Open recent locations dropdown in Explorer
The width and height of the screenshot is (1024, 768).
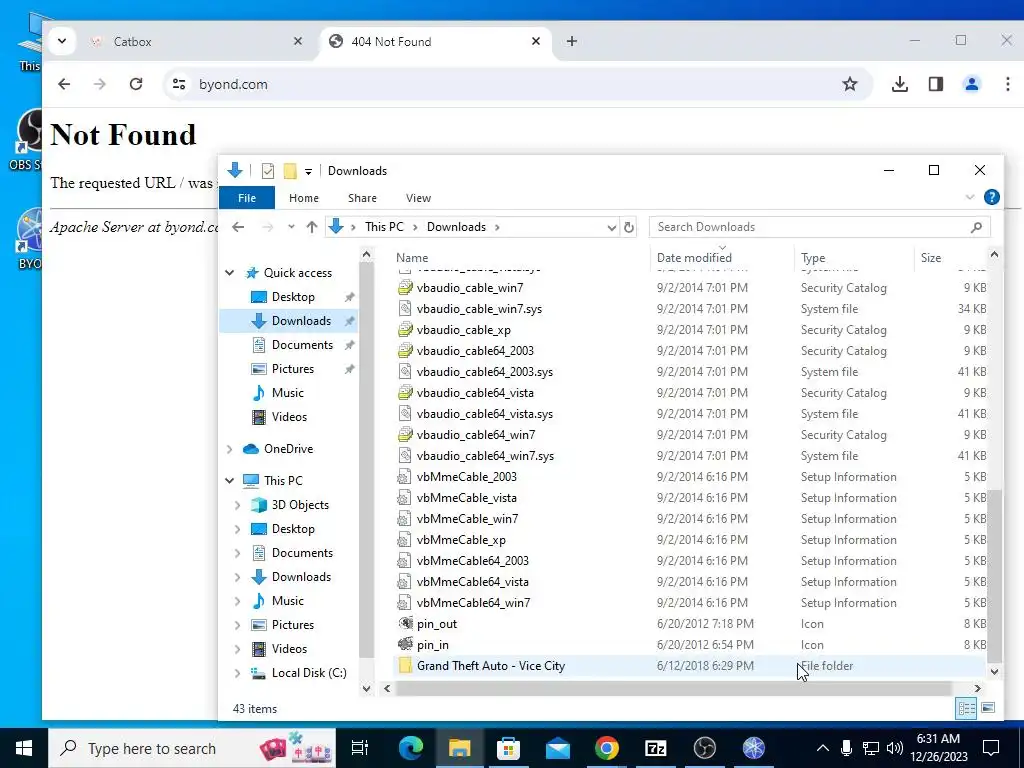[x=291, y=227]
